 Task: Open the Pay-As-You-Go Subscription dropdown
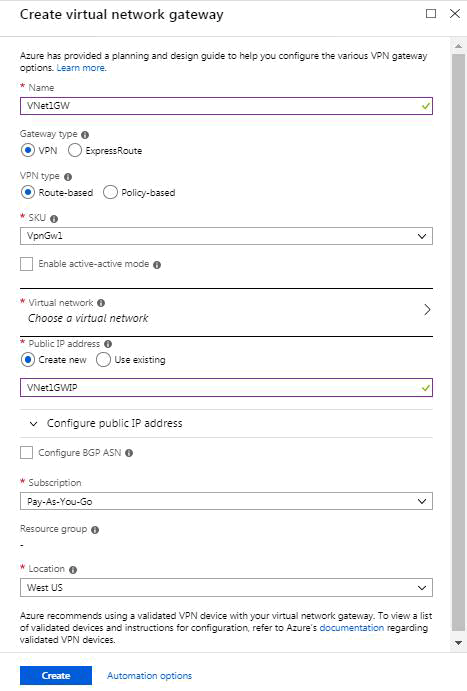pos(226,501)
